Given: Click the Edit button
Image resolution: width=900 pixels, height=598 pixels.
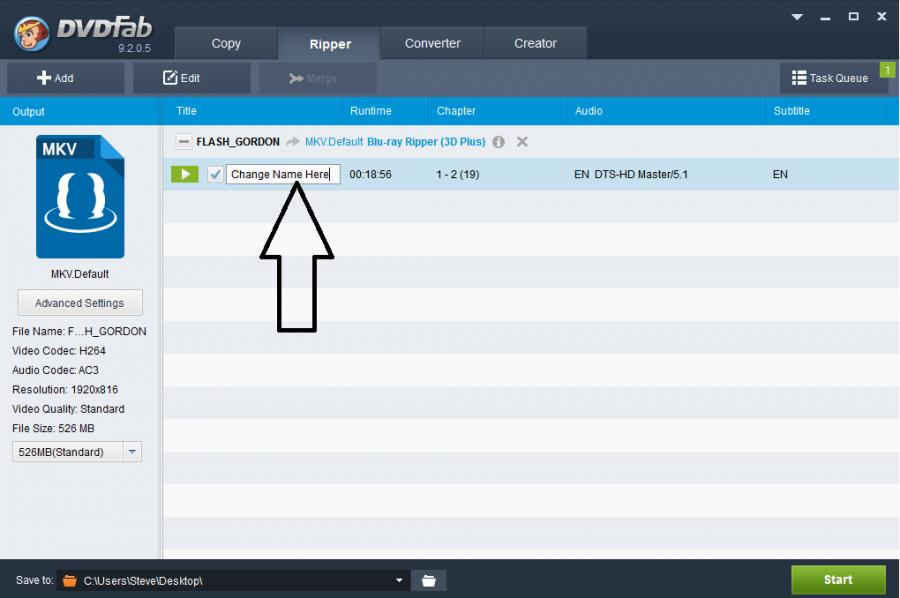Looking at the screenshot, I should [x=192, y=78].
